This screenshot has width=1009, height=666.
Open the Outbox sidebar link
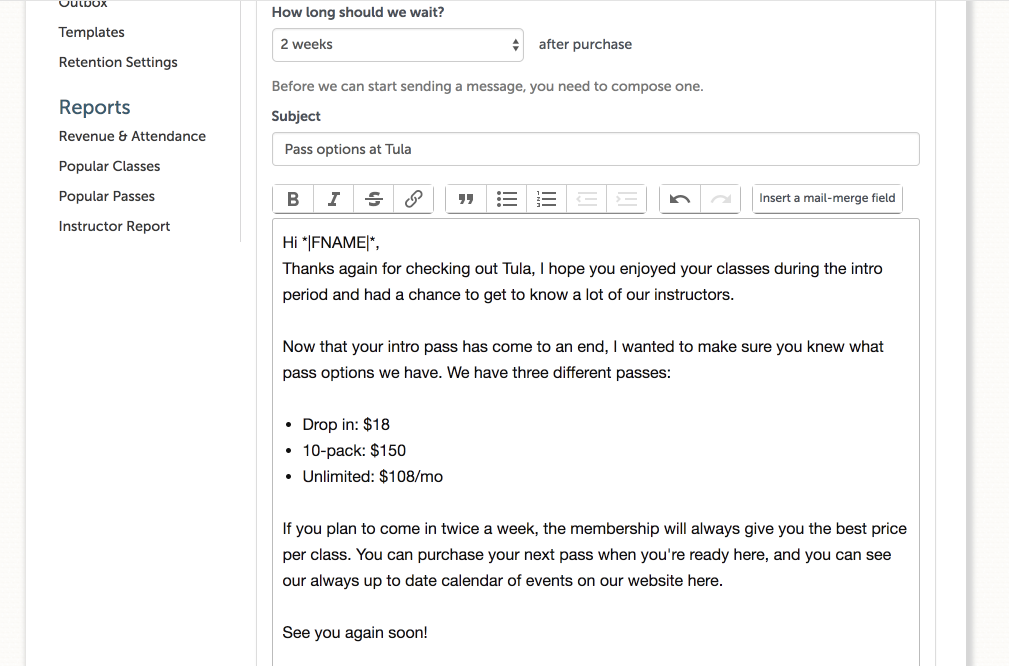coord(83,4)
